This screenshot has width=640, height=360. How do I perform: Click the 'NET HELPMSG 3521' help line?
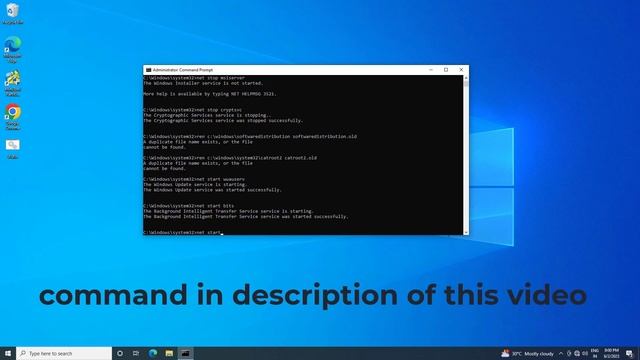210,93
